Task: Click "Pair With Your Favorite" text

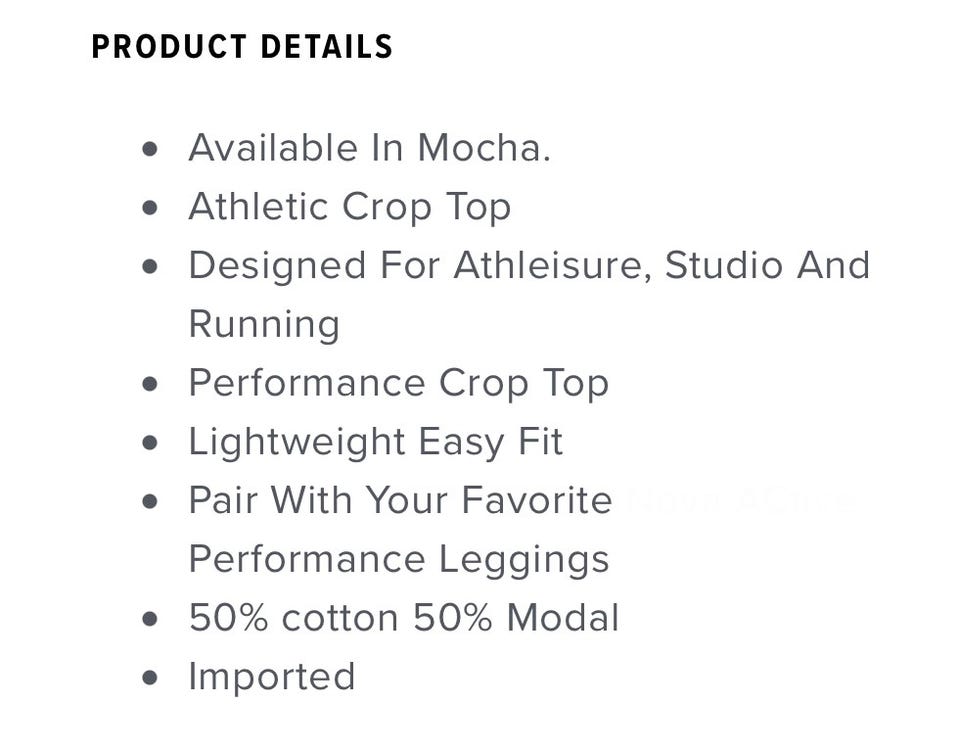Action: pyautogui.click(x=400, y=500)
